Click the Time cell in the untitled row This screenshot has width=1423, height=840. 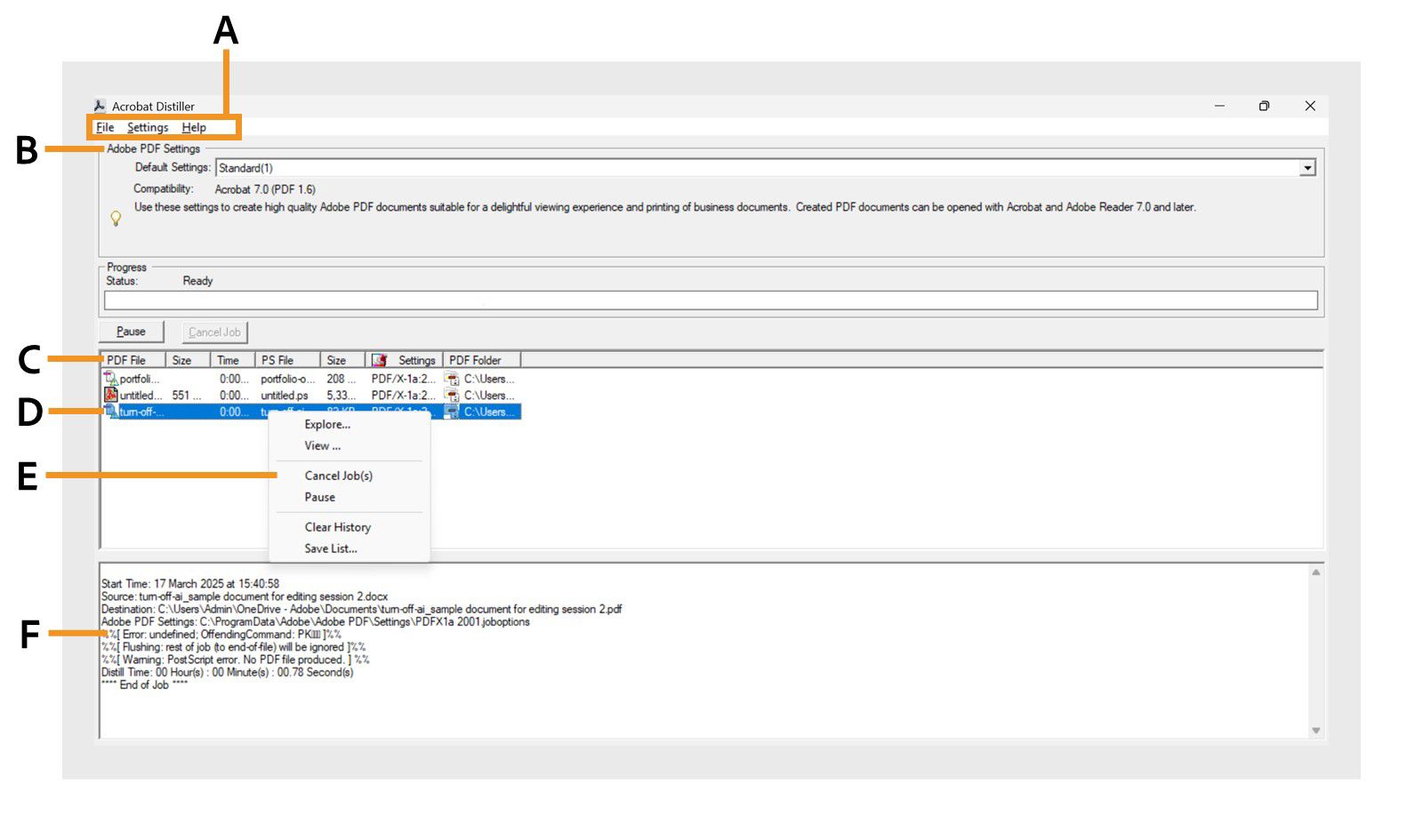pyautogui.click(x=234, y=395)
